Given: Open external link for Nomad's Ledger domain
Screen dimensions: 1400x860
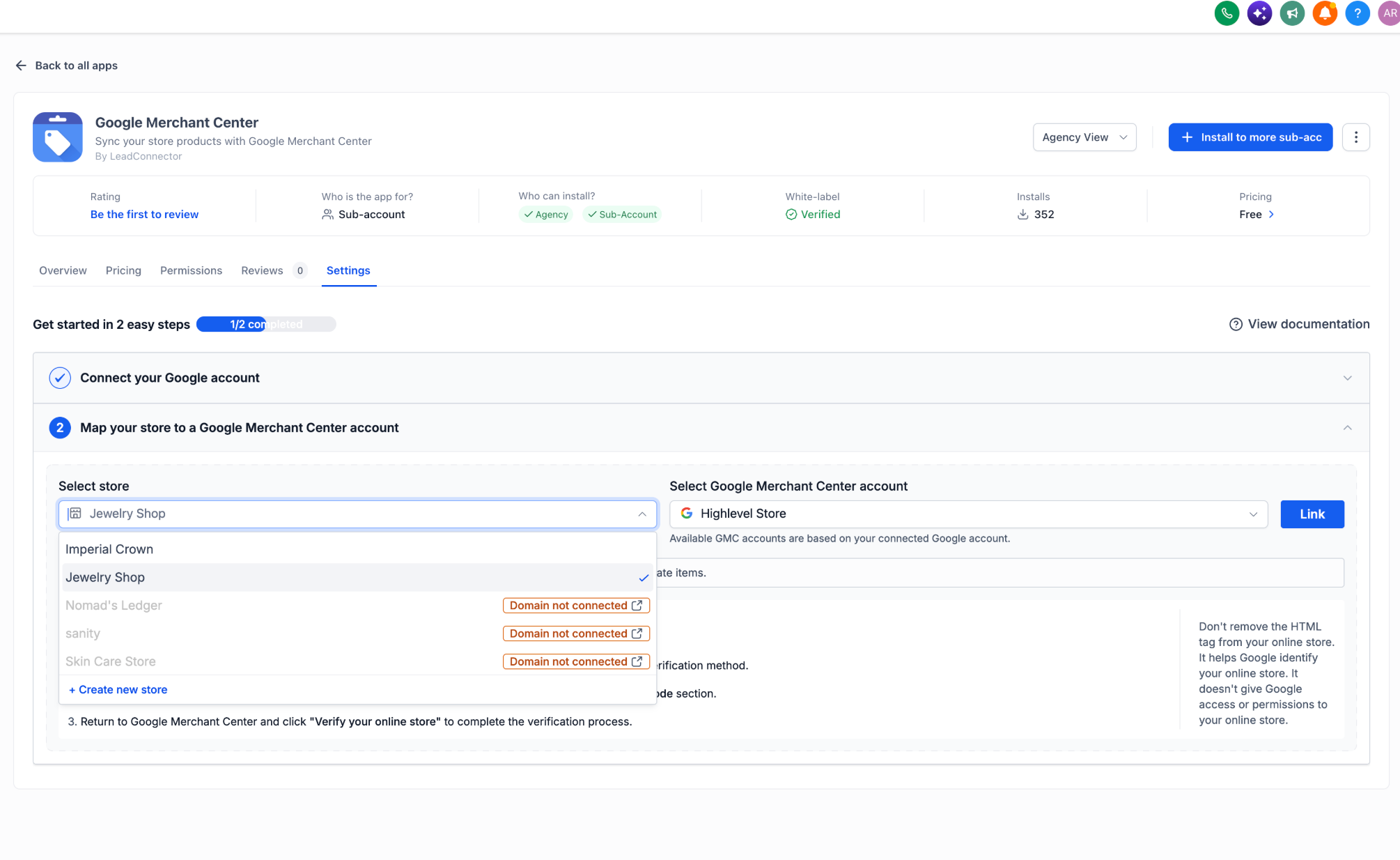Looking at the screenshot, I should (x=637, y=606).
